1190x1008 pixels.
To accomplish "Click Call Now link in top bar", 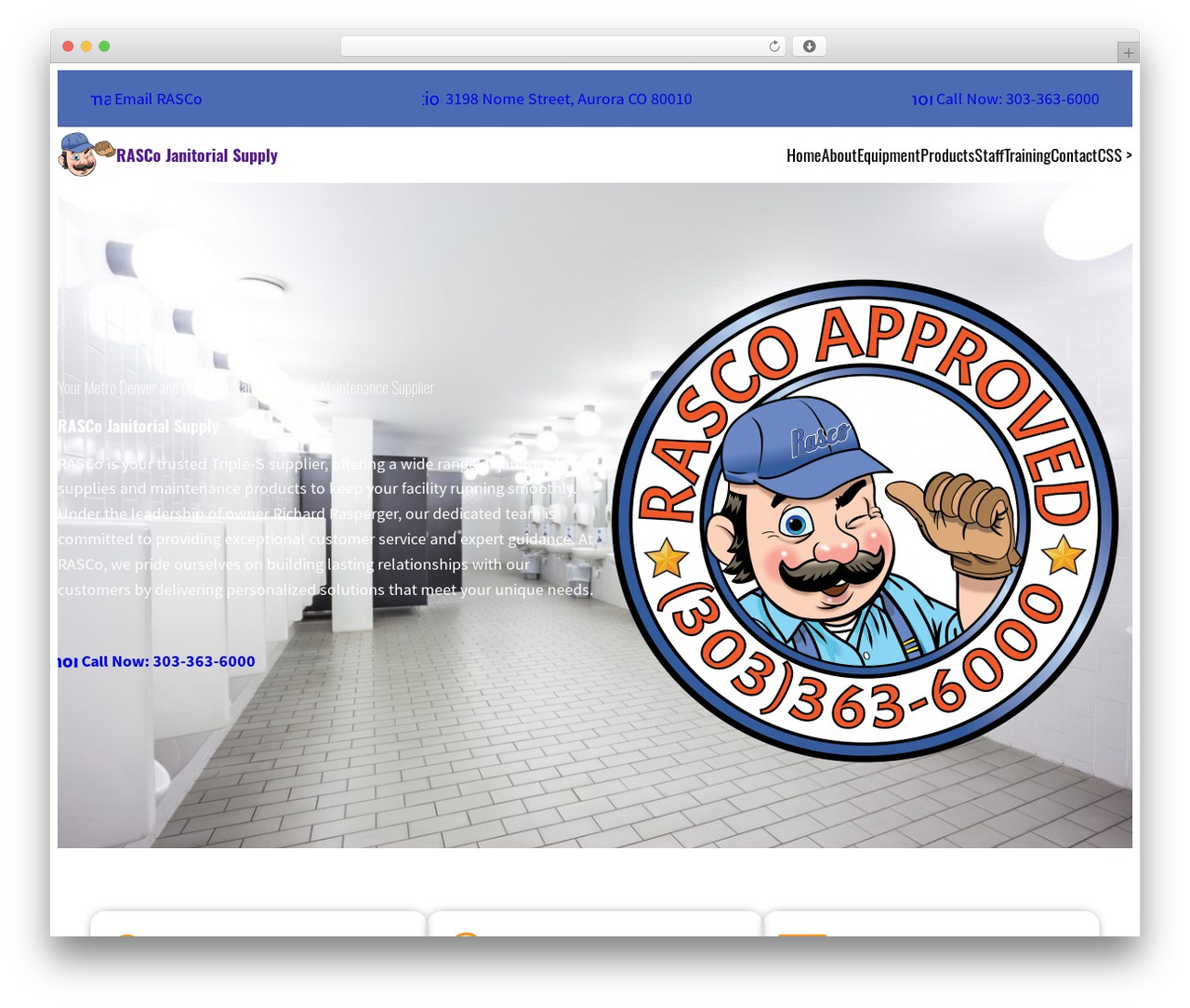I will (x=1017, y=99).
